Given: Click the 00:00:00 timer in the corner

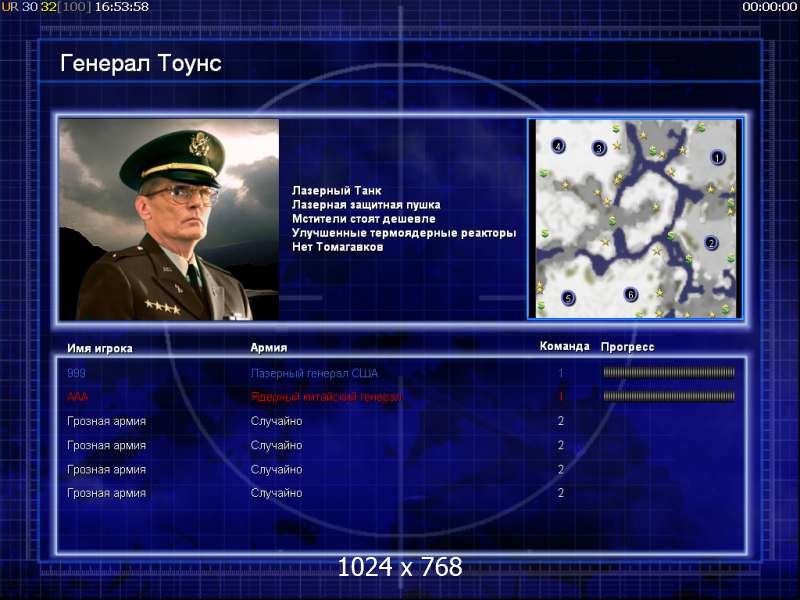Looking at the screenshot, I should (769, 7).
